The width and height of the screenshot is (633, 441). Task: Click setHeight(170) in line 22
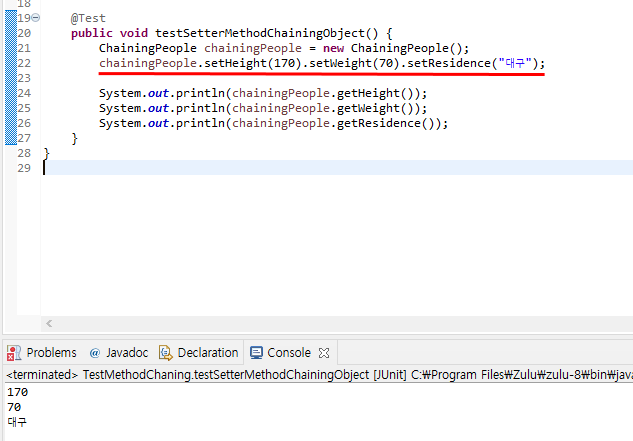(x=253, y=63)
